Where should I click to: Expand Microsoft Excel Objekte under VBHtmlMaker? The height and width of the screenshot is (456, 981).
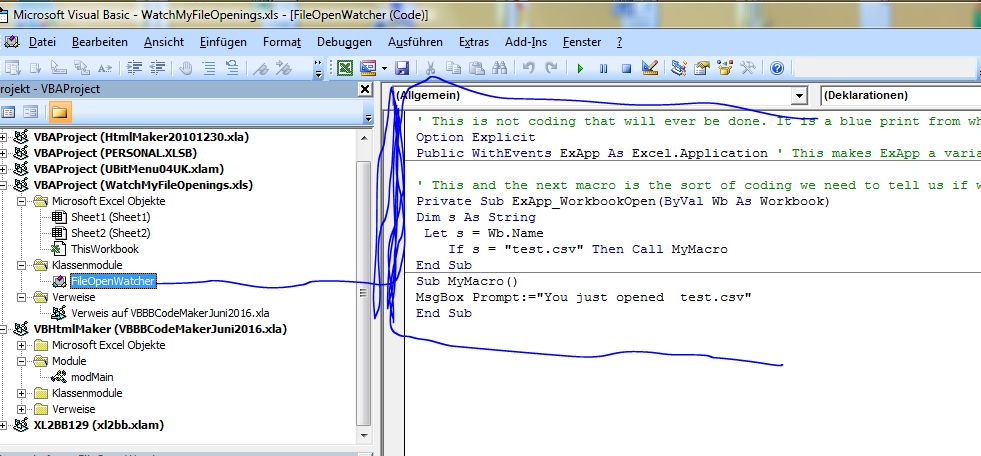pos(22,345)
